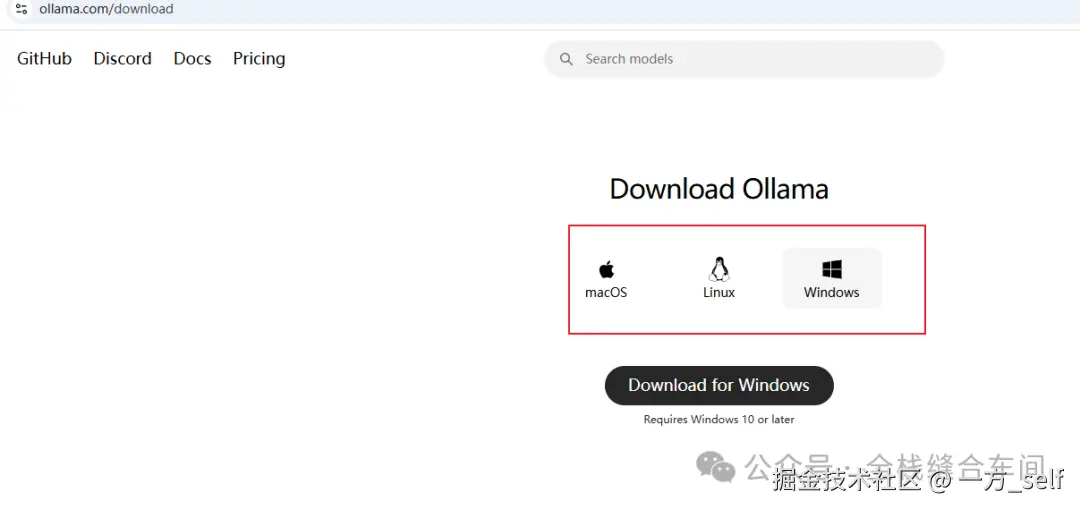Image resolution: width=1080 pixels, height=510 pixels.
Task: Click the ollama.com/download address bar URL
Action: click(x=106, y=9)
